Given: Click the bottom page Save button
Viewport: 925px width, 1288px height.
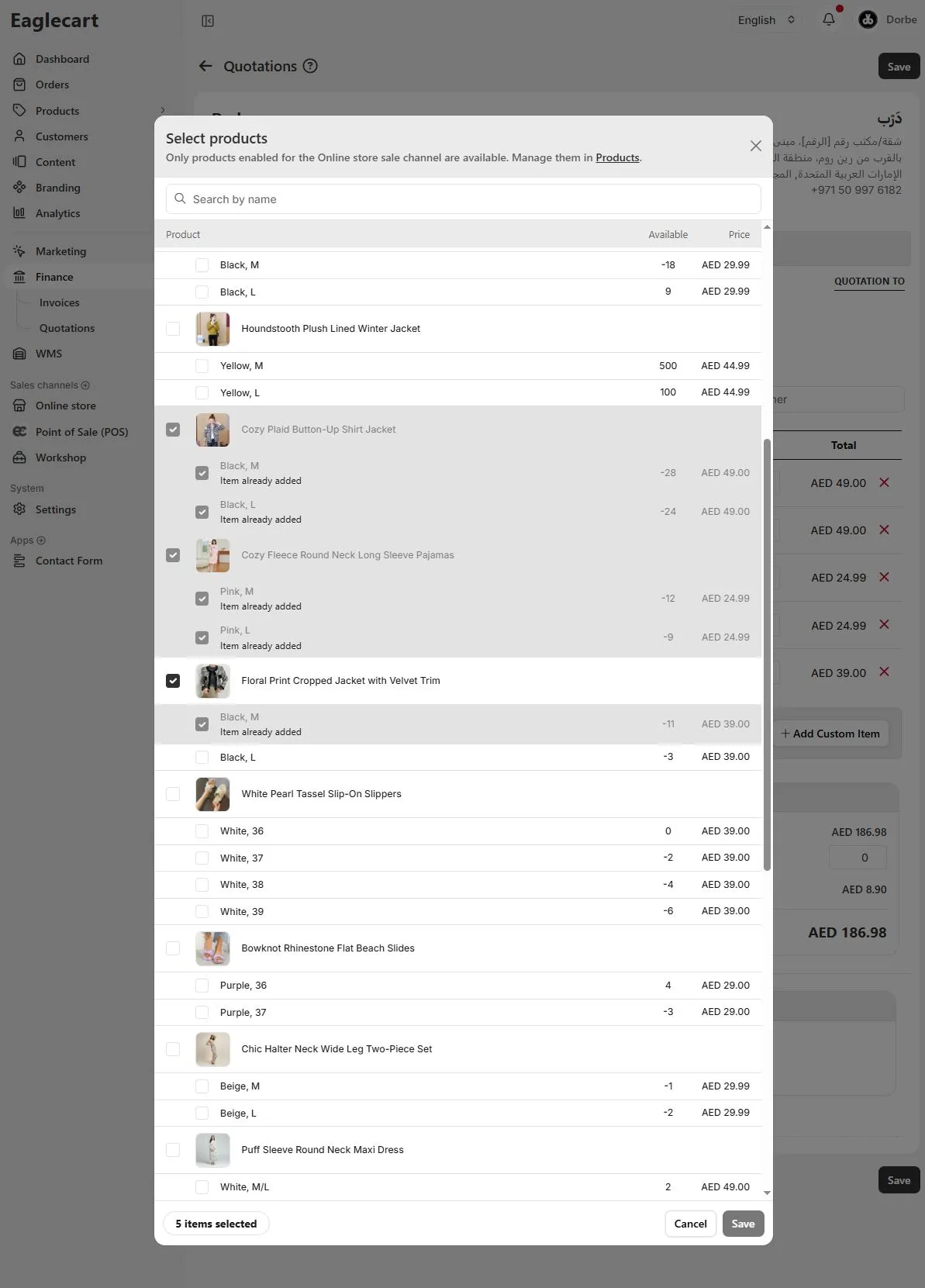Looking at the screenshot, I should click(899, 1180).
